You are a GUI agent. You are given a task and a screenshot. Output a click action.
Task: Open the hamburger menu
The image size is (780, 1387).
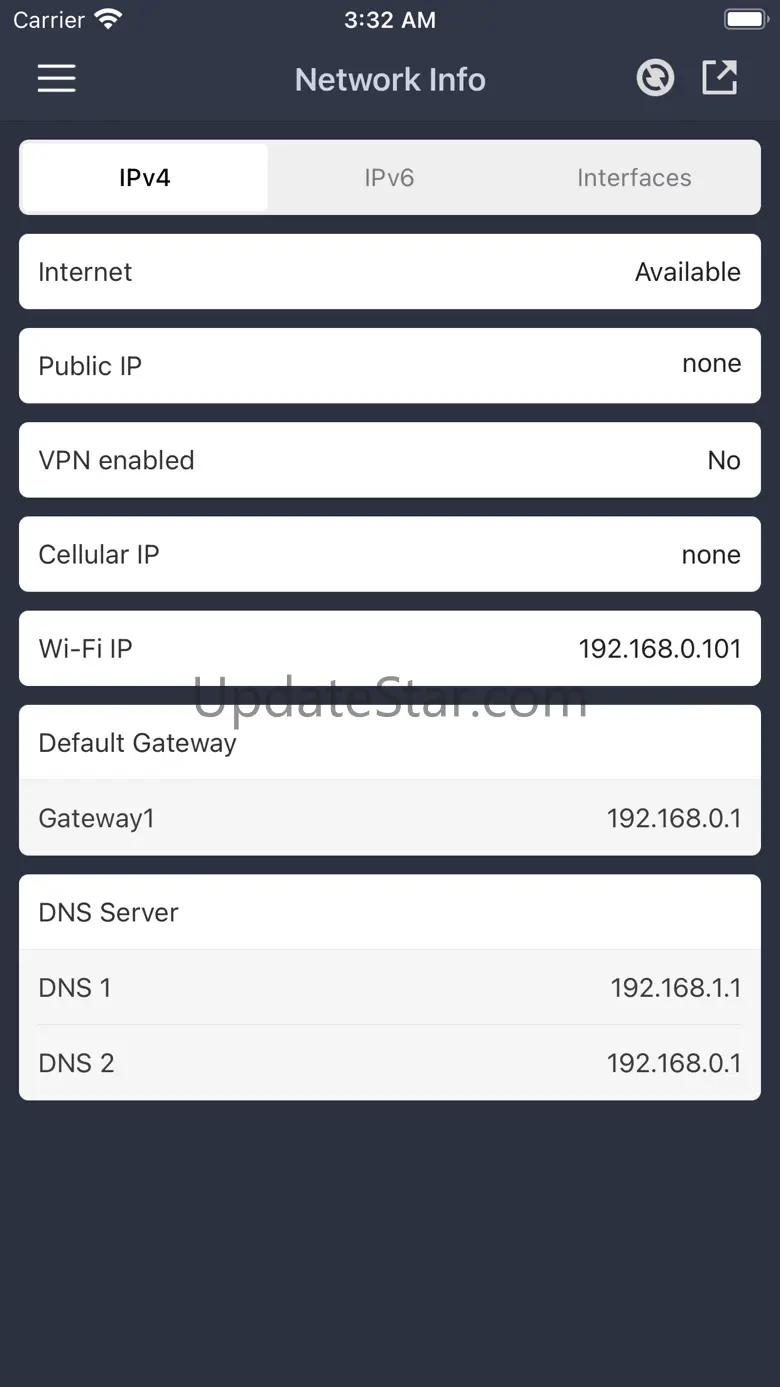57,79
